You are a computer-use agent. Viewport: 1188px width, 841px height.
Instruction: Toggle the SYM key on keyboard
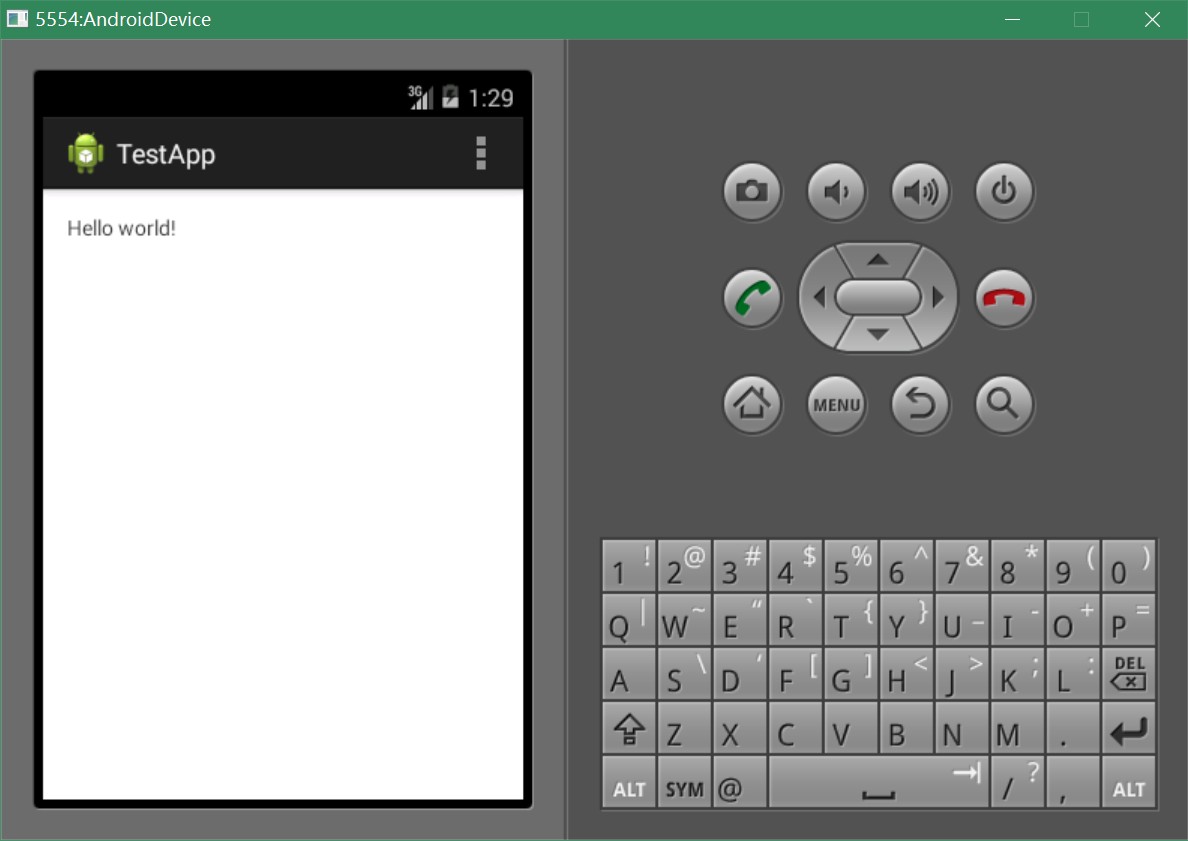point(685,783)
